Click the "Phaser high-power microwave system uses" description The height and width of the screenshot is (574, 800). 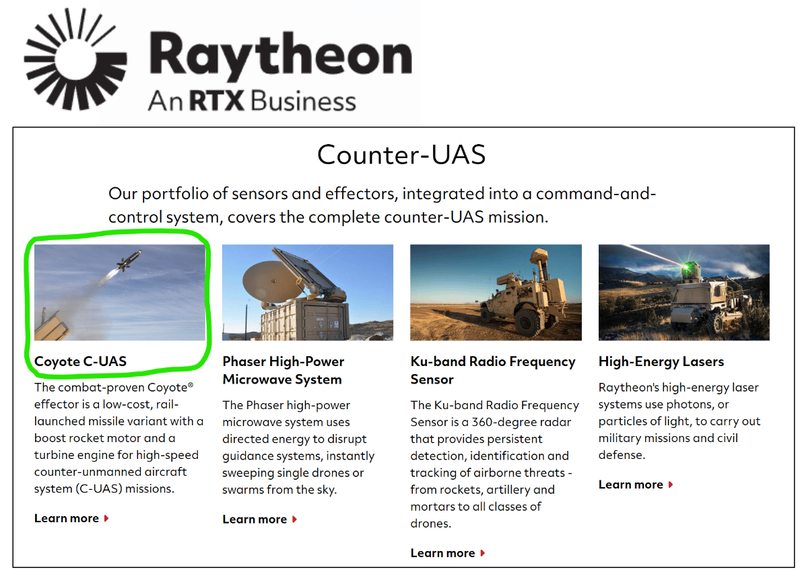point(298,447)
